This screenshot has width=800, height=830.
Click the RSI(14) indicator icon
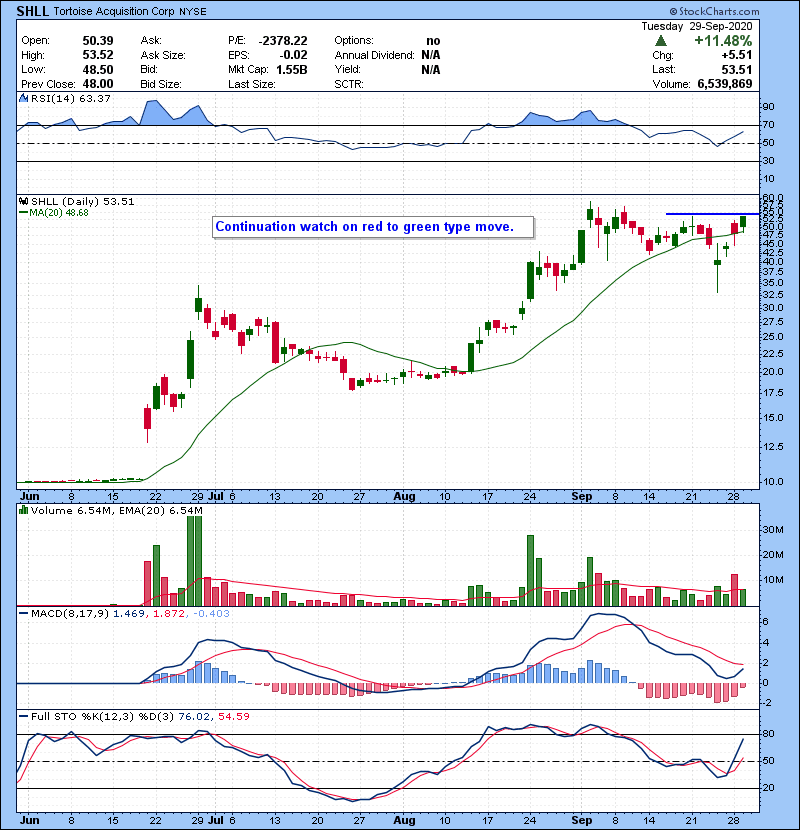(x=23, y=98)
